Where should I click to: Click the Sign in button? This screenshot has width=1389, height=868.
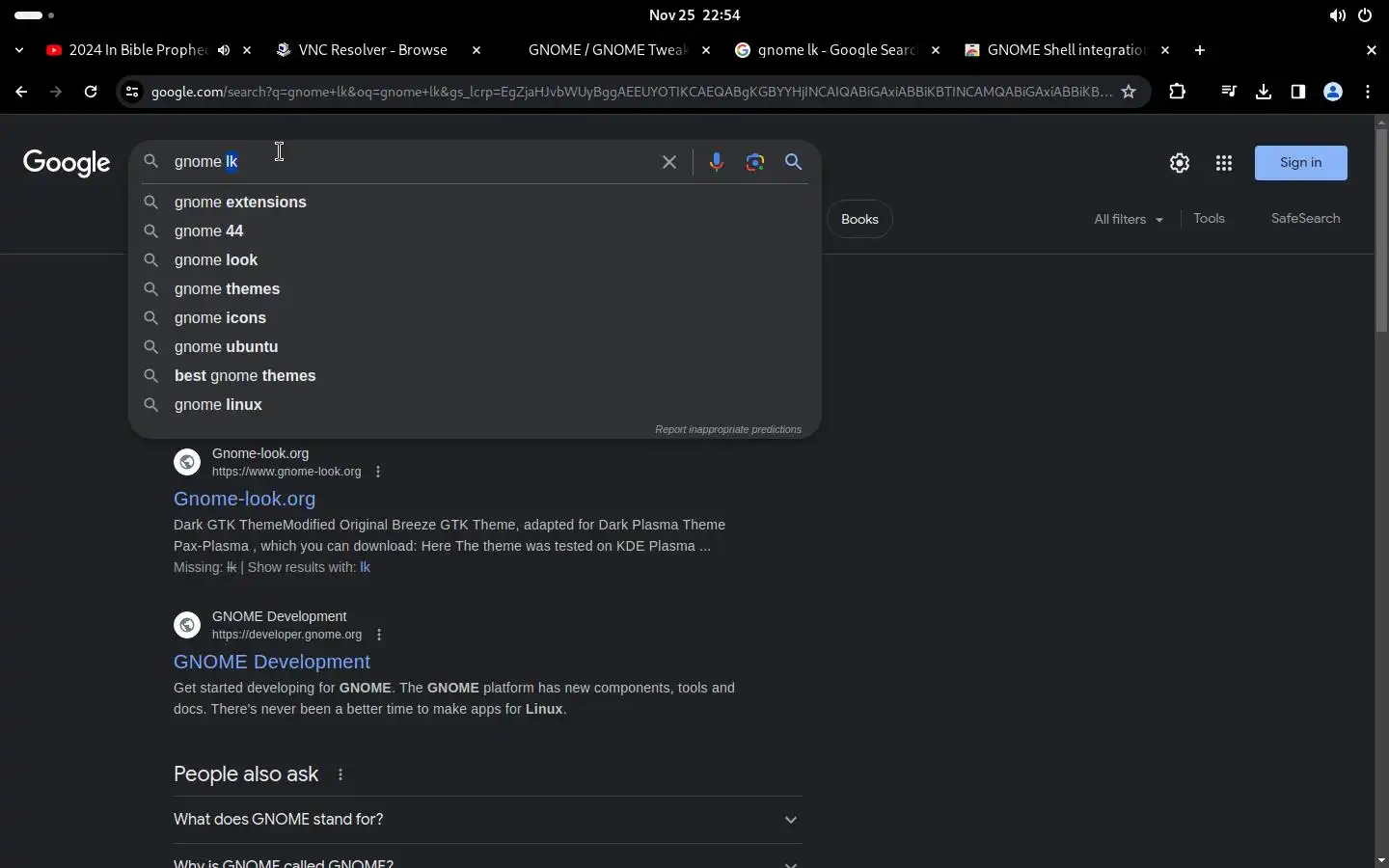1301,163
